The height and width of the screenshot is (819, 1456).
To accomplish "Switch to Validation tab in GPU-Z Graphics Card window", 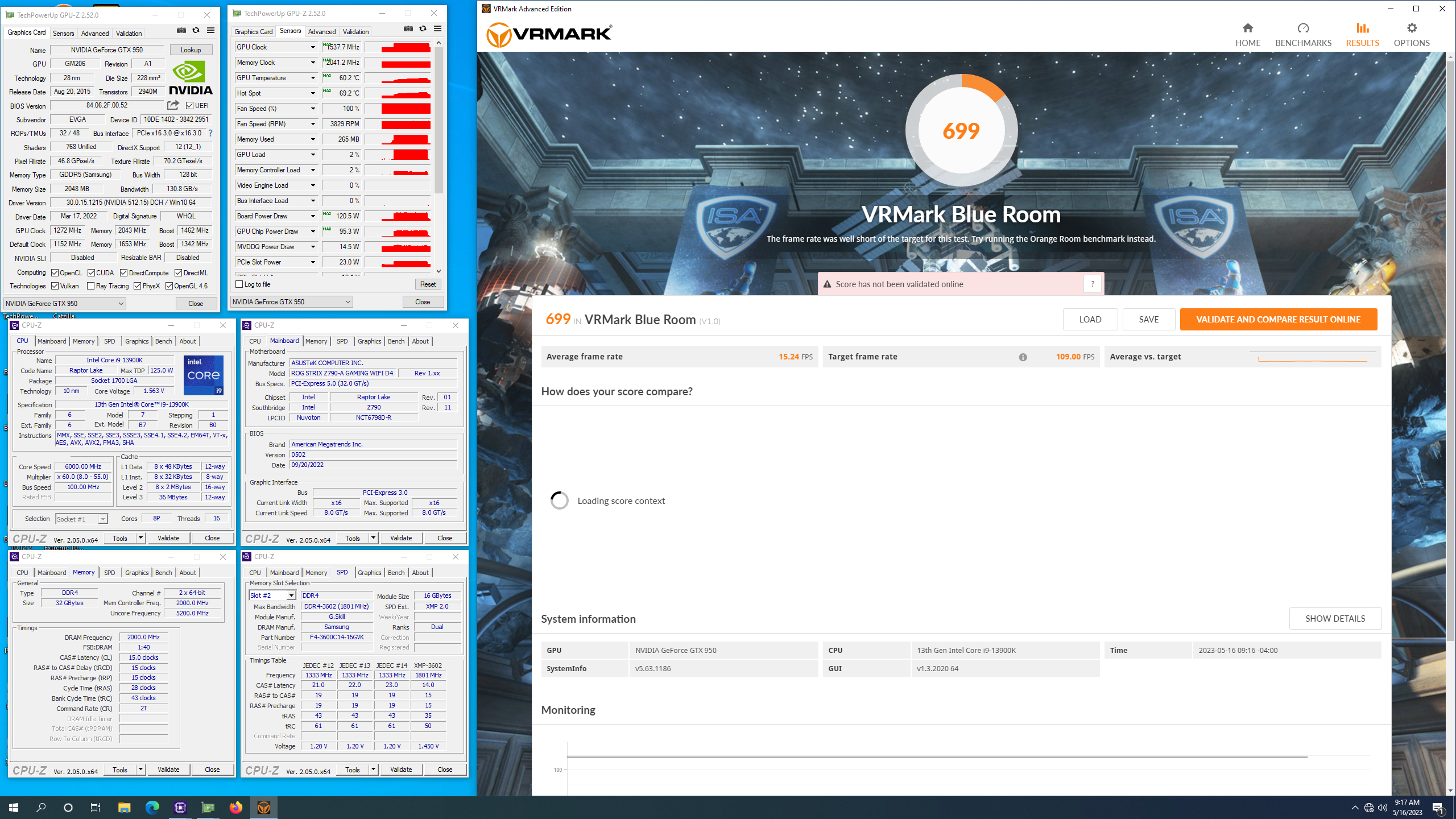I will (129, 34).
